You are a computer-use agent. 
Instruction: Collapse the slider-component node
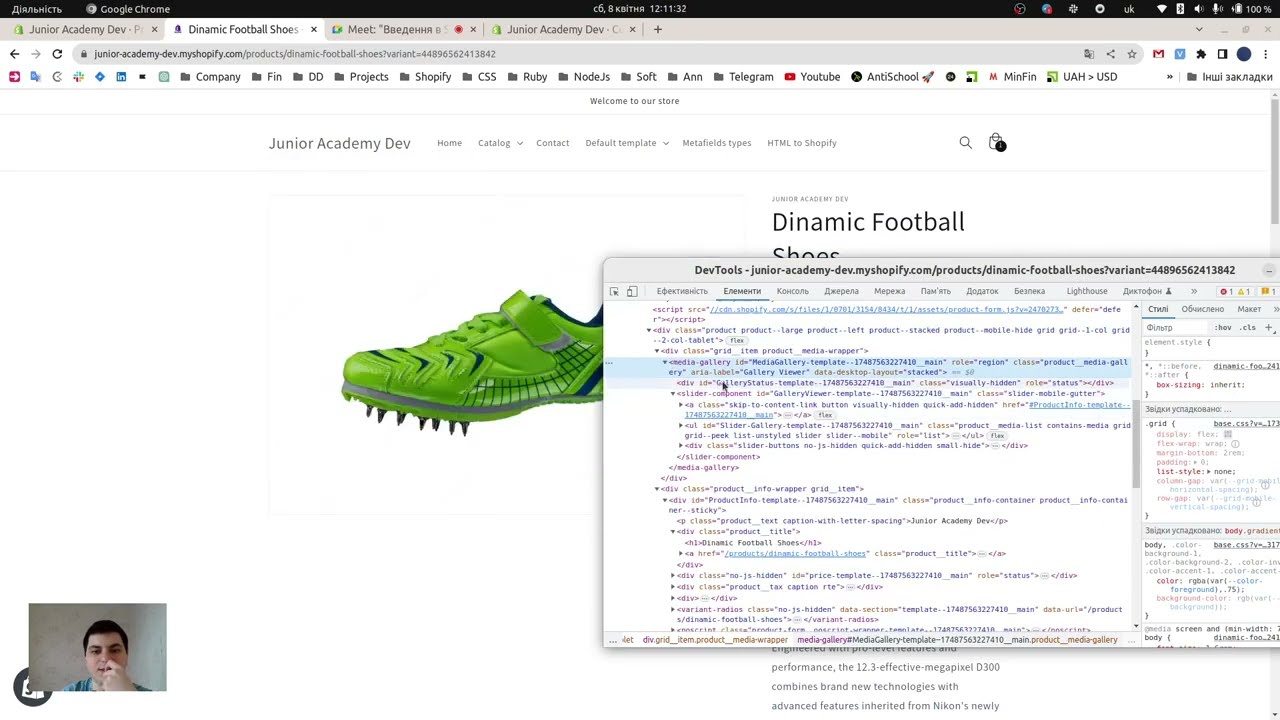[673, 394]
